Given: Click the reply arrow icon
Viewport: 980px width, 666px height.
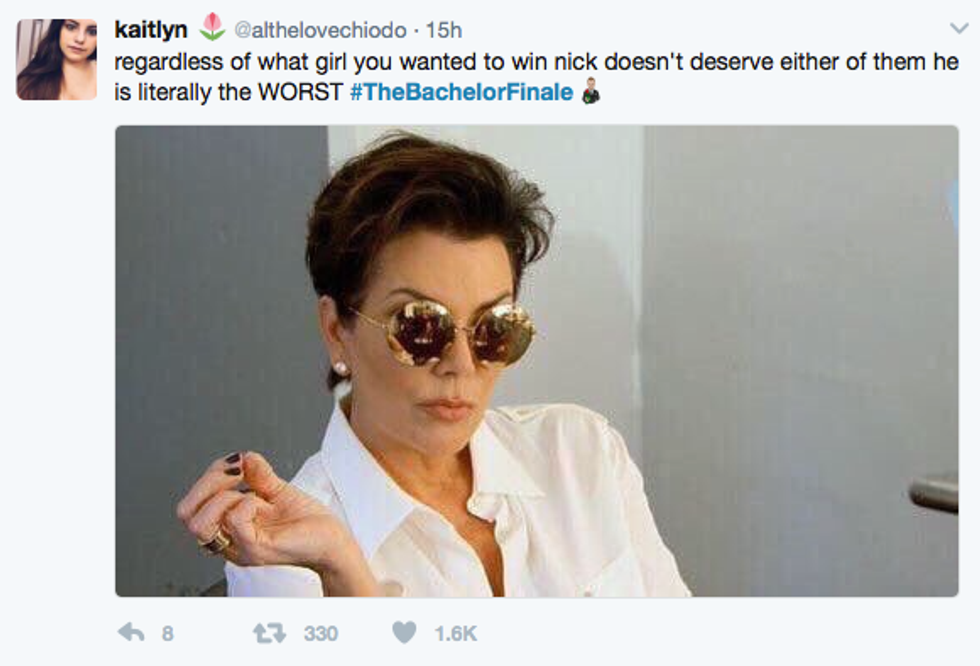Looking at the screenshot, I should pyautogui.click(x=131, y=633).
